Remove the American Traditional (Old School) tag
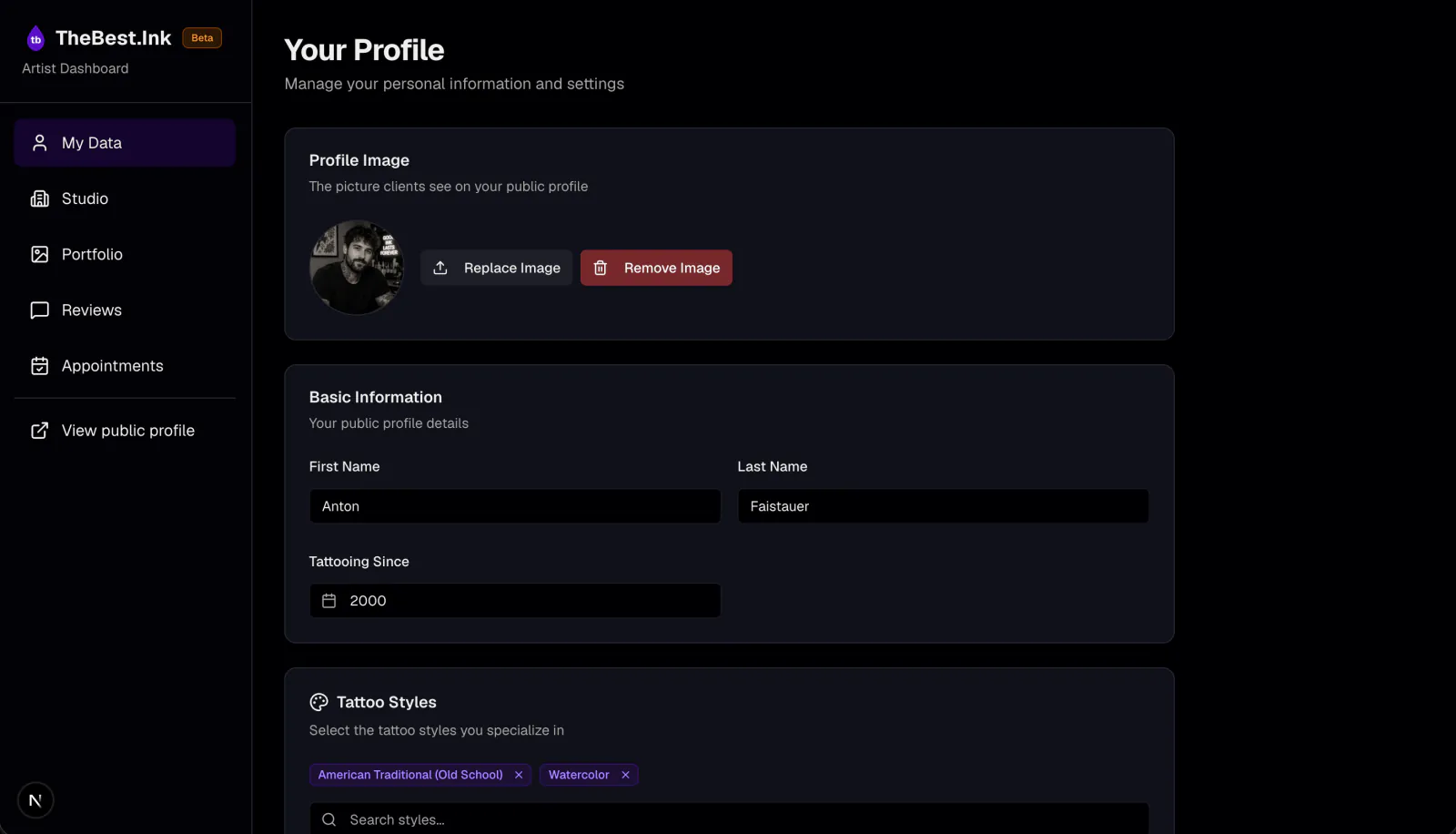 click(519, 775)
